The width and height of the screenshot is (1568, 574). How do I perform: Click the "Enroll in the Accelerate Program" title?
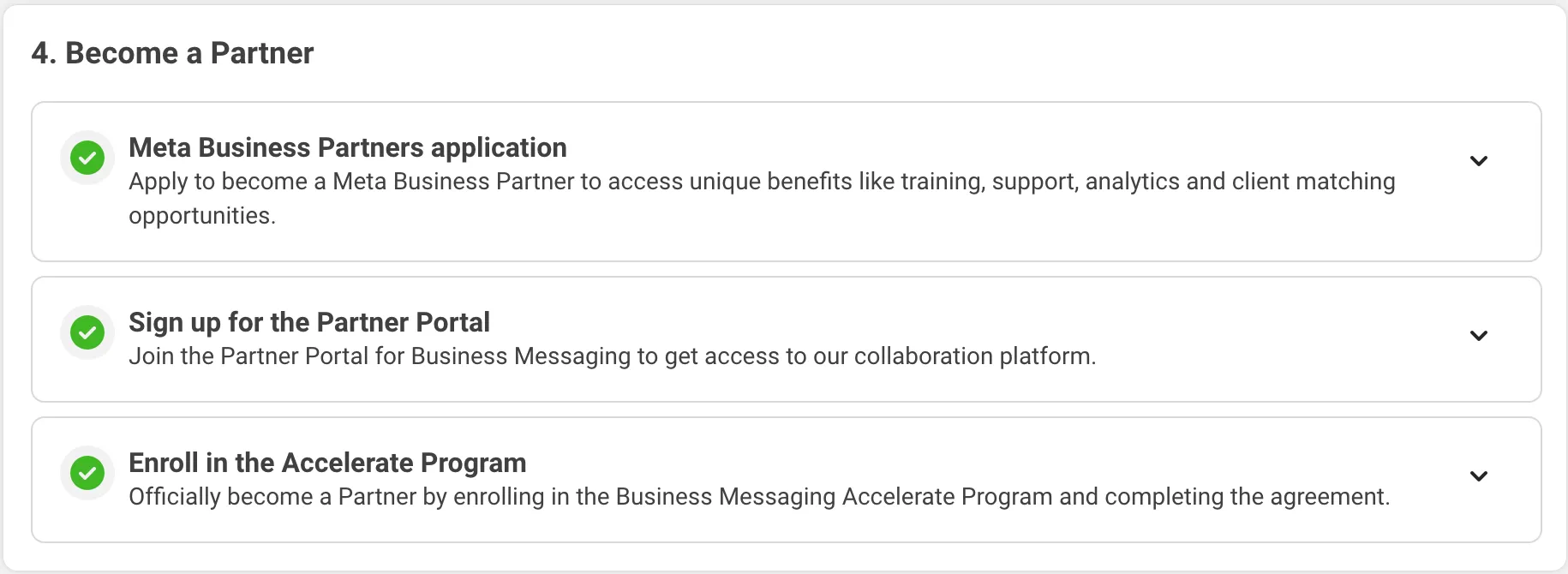[x=327, y=463]
